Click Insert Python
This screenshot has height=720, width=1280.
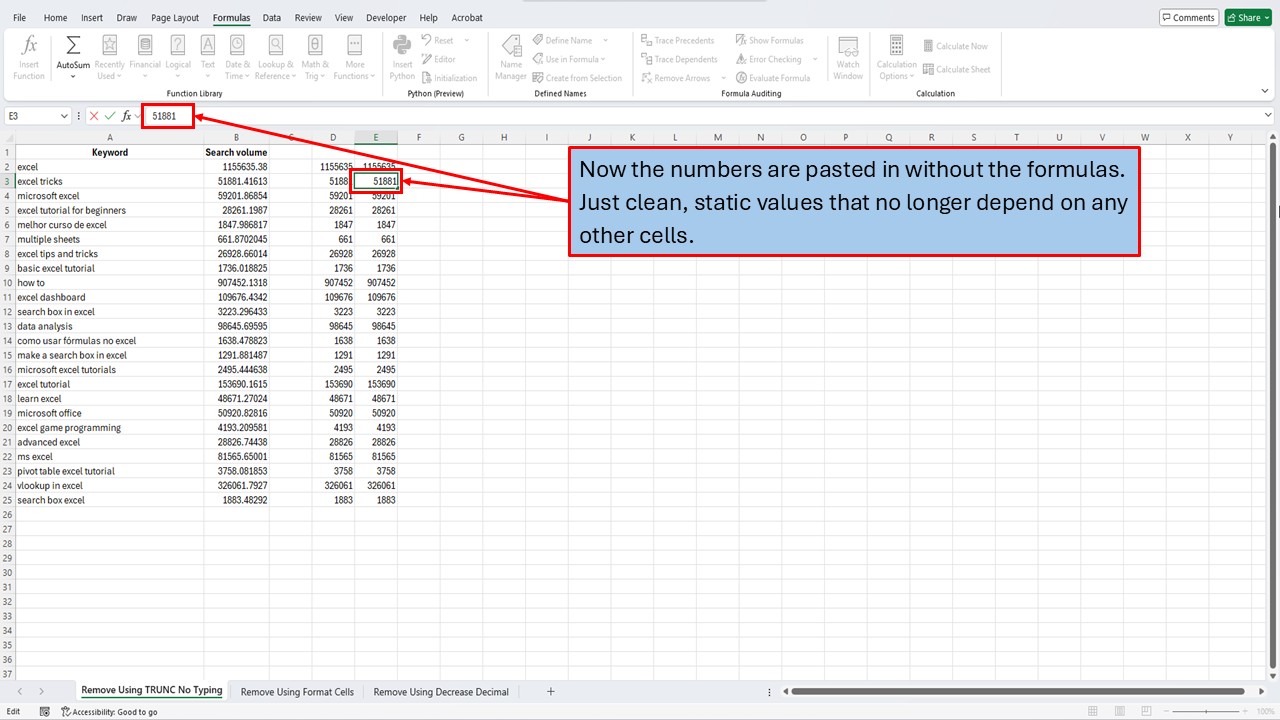pos(401,57)
